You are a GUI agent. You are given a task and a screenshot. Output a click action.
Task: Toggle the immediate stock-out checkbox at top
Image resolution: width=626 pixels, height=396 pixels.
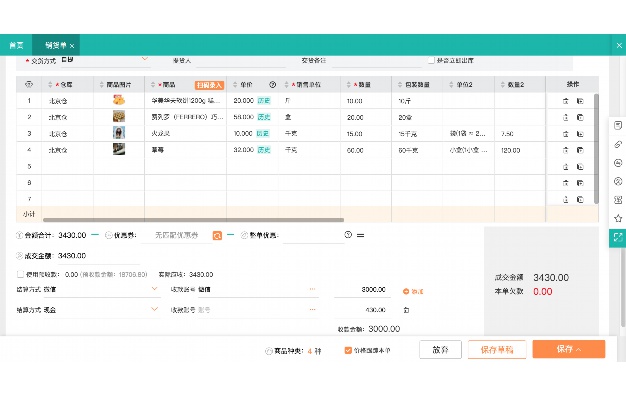[x=431, y=60]
